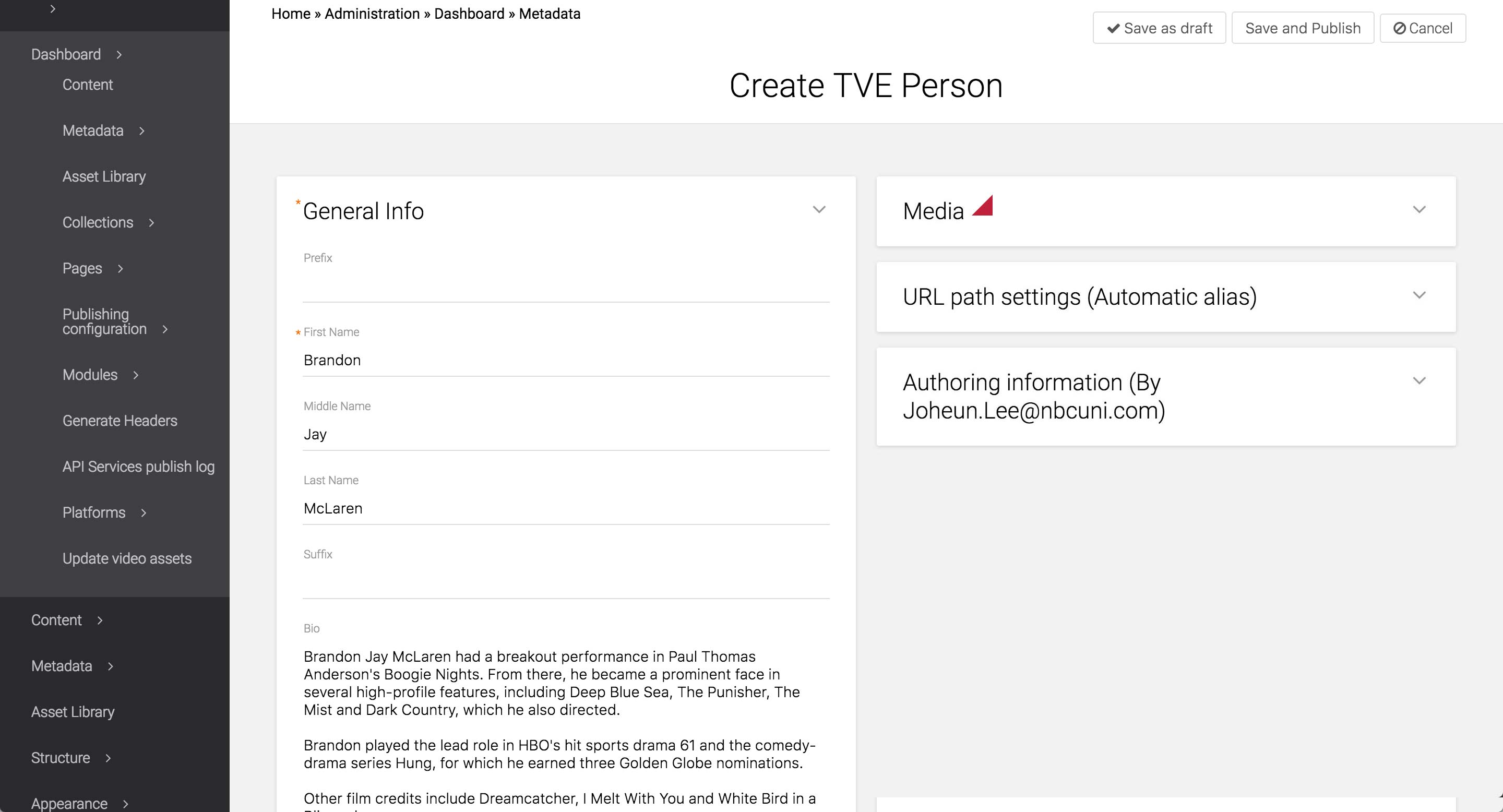The width and height of the screenshot is (1503, 812).
Task: Click arrow beside Pages sidebar item
Action: (120, 269)
